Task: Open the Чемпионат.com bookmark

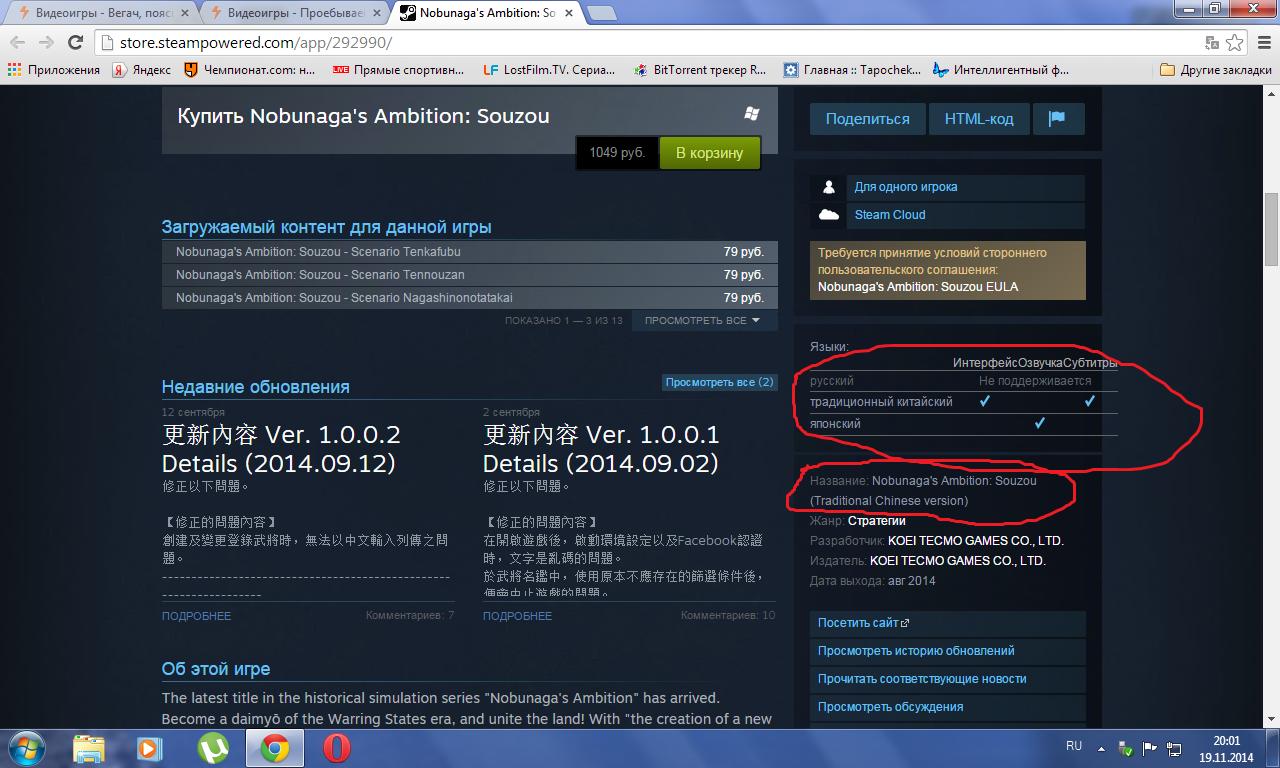Action: point(249,70)
